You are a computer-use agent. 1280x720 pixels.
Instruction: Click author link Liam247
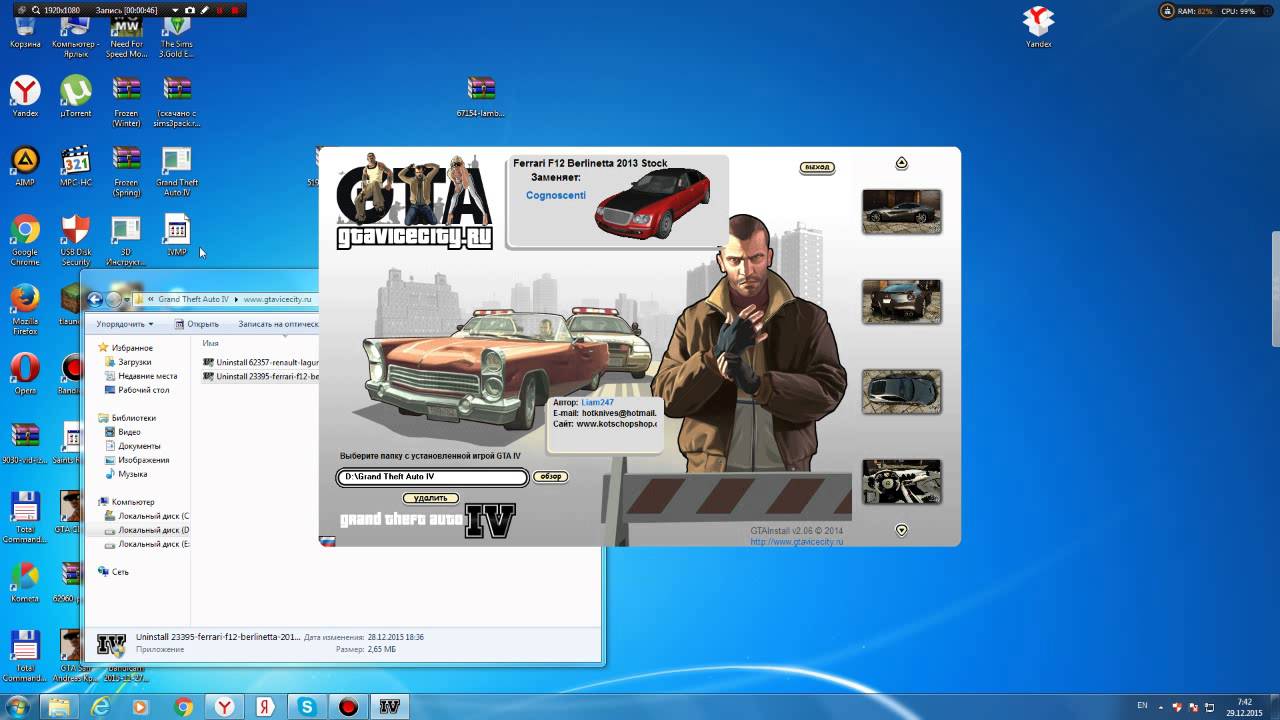597,402
